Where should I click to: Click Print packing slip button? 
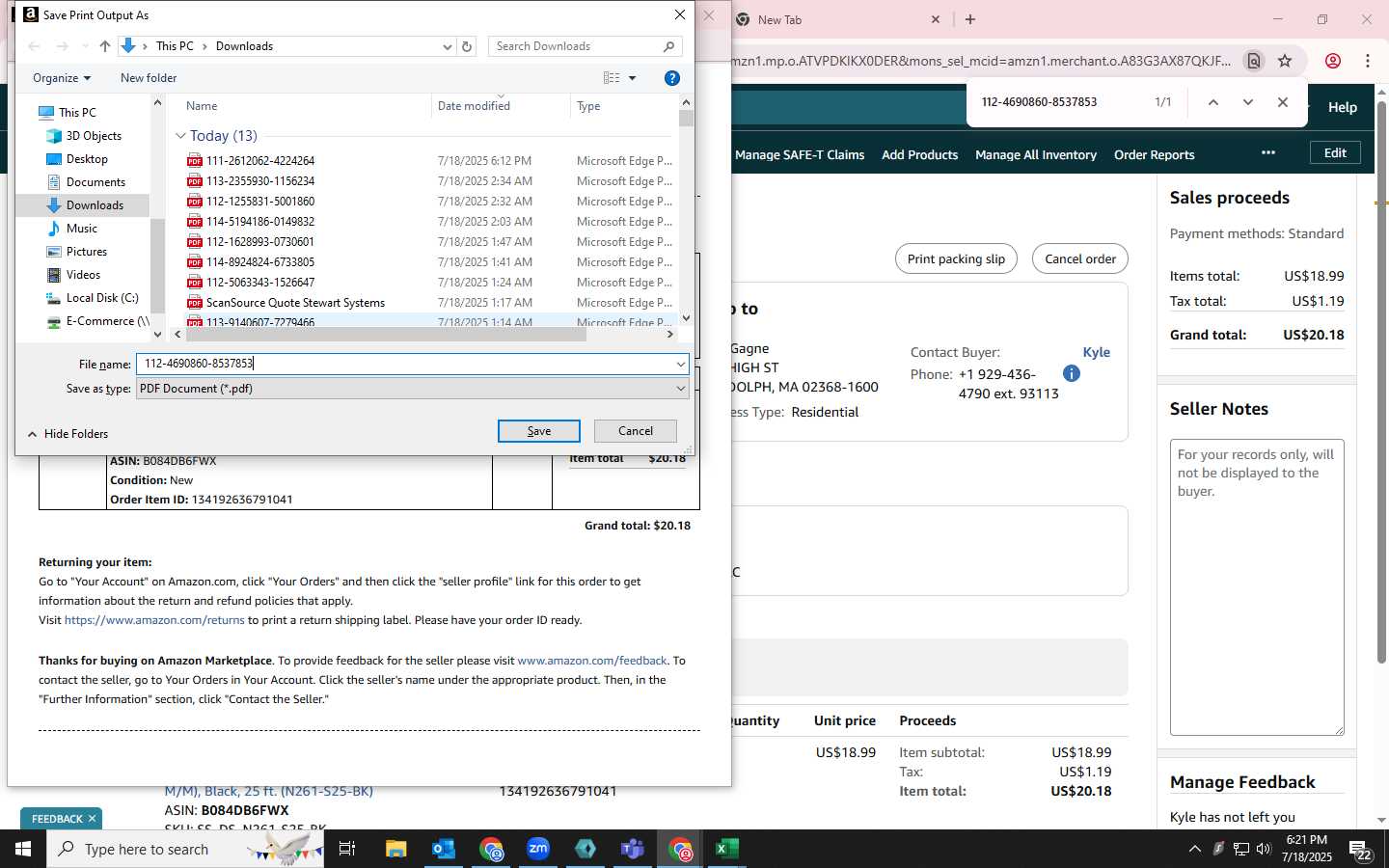tap(956, 258)
